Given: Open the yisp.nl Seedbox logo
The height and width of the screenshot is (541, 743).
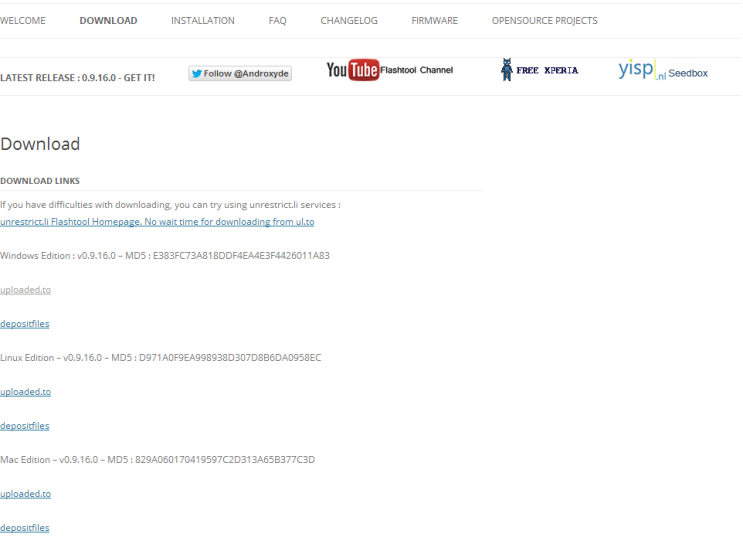Looking at the screenshot, I should pyautogui.click(x=663, y=71).
